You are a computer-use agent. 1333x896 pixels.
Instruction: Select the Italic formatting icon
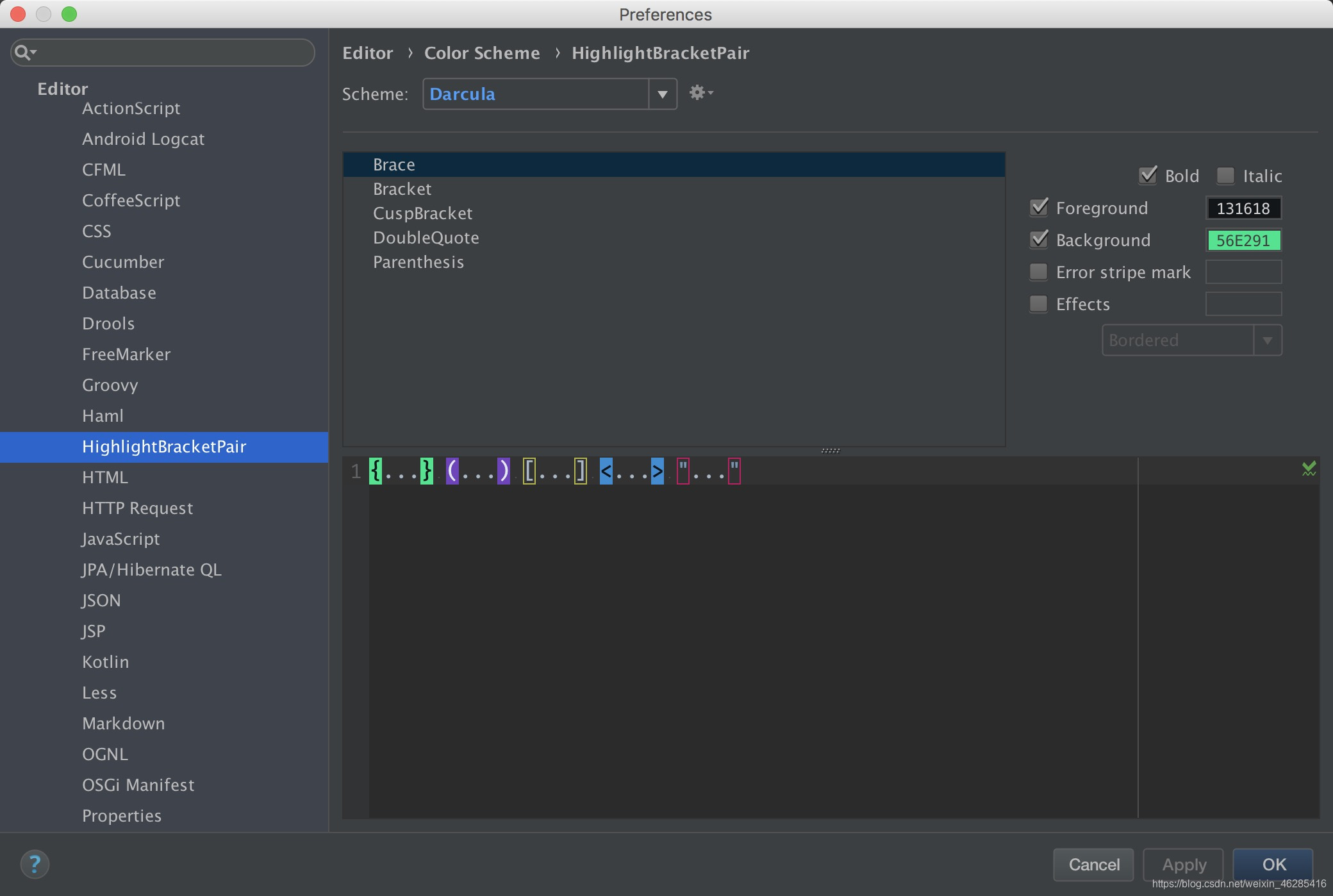pos(1223,175)
